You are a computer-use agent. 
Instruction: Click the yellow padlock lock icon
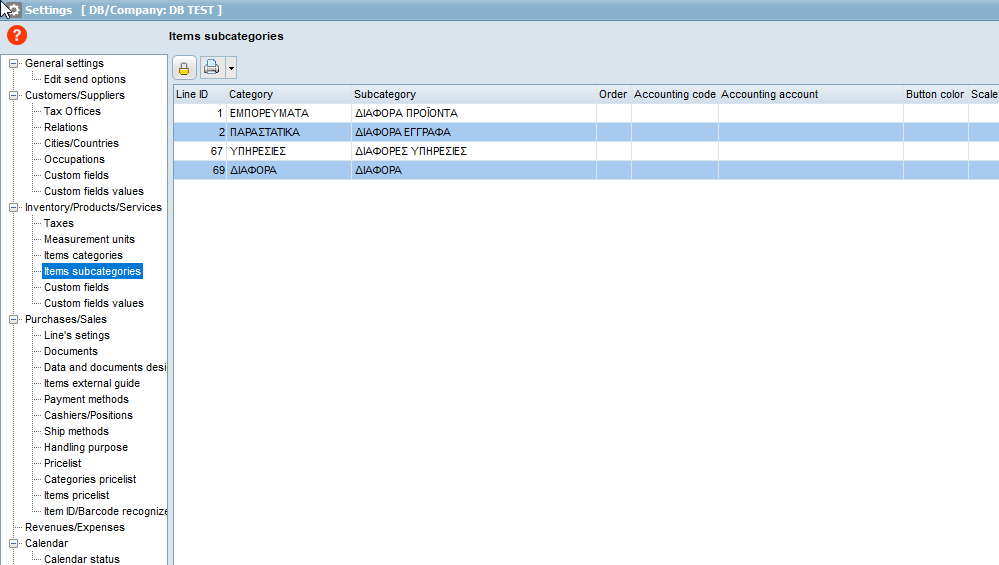[x=184, y=68]
